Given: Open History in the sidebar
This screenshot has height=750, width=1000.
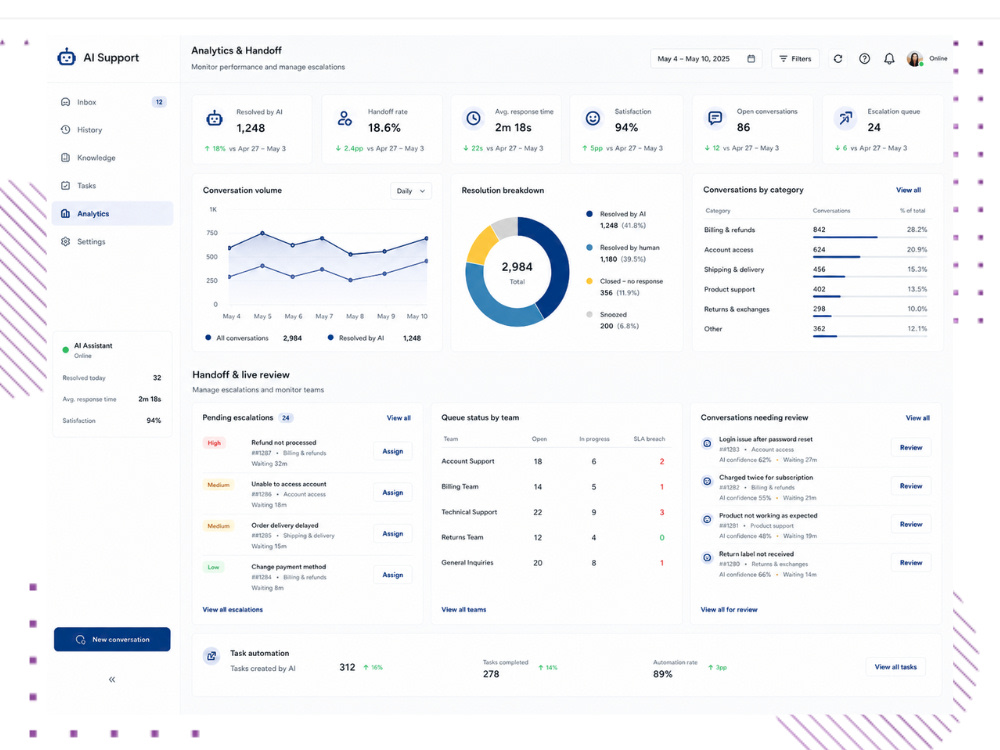Looking at the screenshot, I should [112, 129].
